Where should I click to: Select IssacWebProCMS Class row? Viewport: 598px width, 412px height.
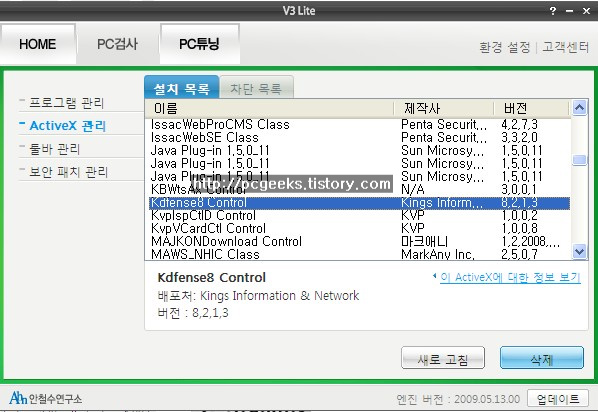tap(360, 124)
